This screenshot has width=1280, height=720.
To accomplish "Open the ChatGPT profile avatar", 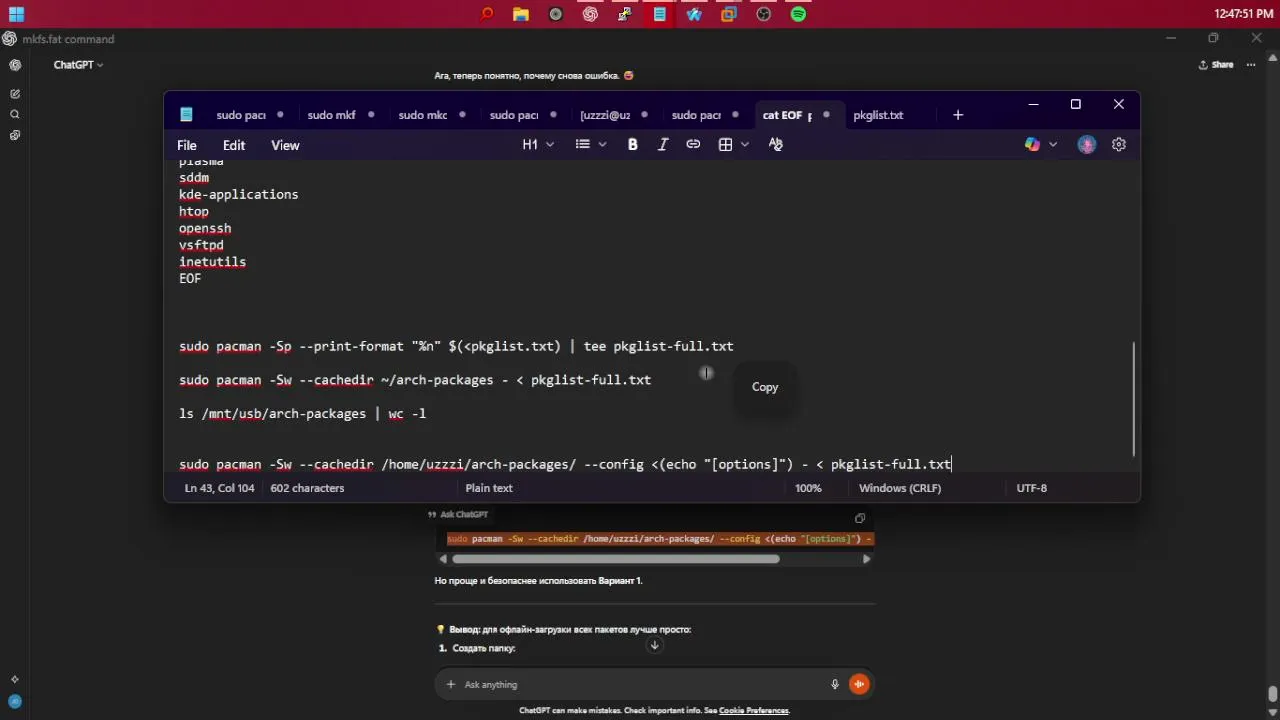I will point(15,701).
